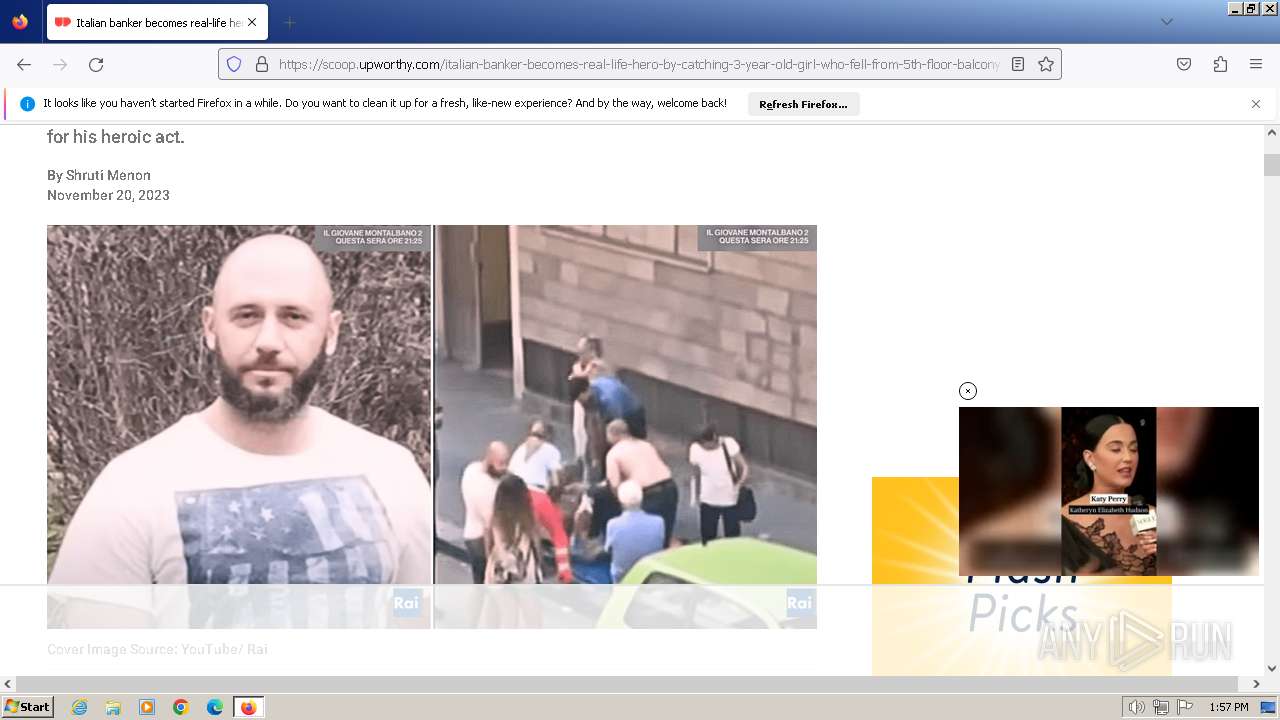The image size is (1280, 720).
Task: Click the vertical scrollbar thumb
Action: [1272, 165]
